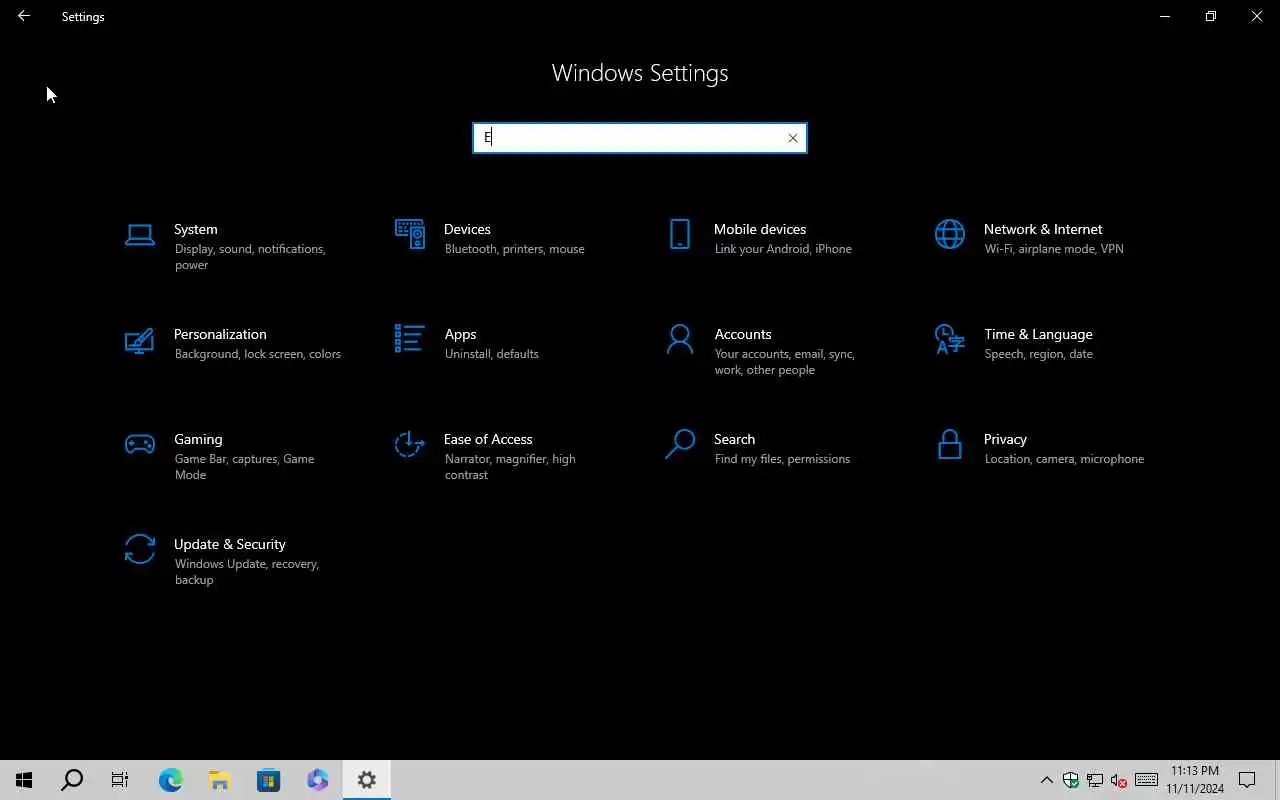Click 'Location, camera, microphone' description

tap(1064, 459)
